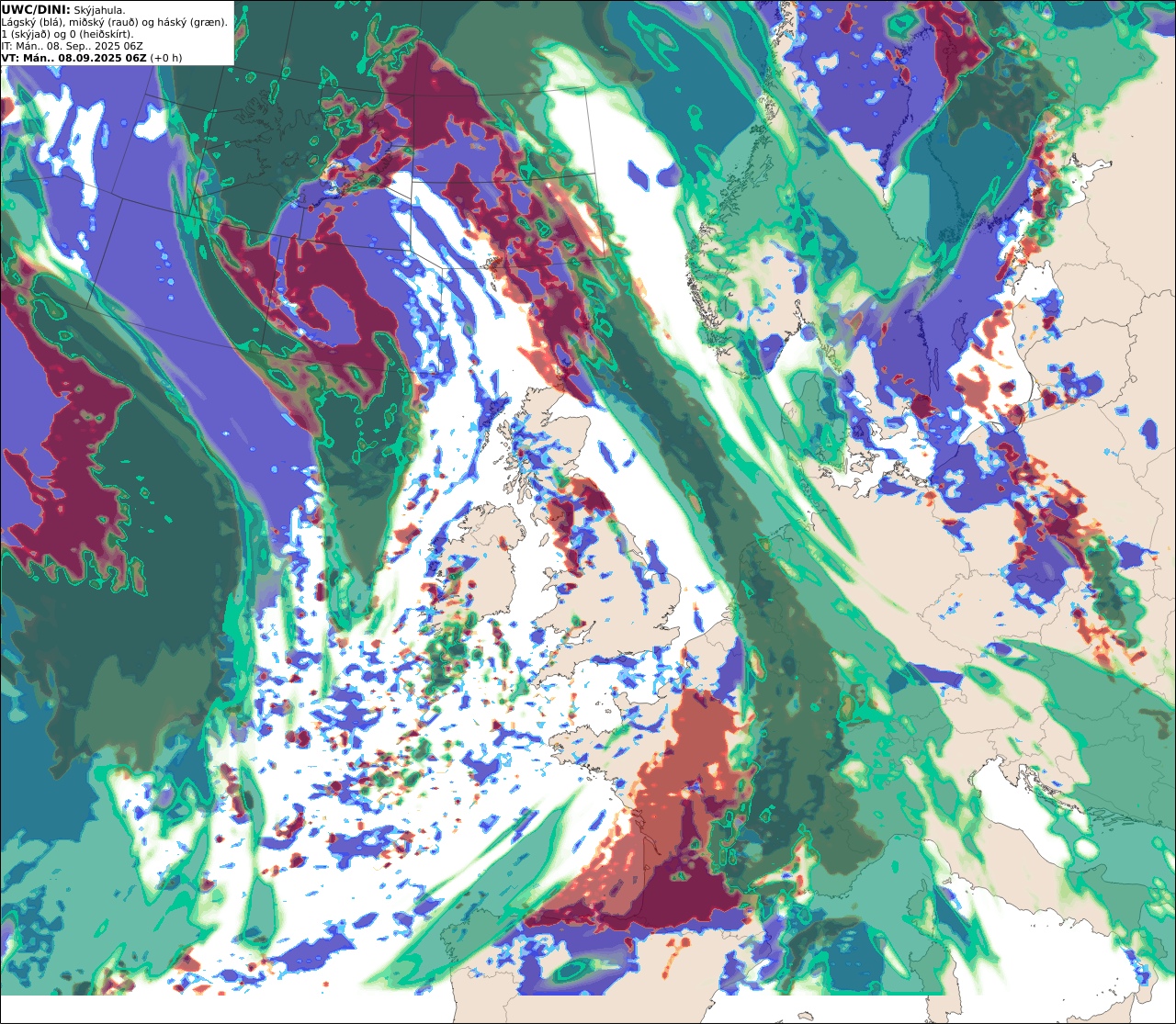Click the "UWC/DINI: Skýjahula." title text
The image size is (1176, 1024).
63,9
